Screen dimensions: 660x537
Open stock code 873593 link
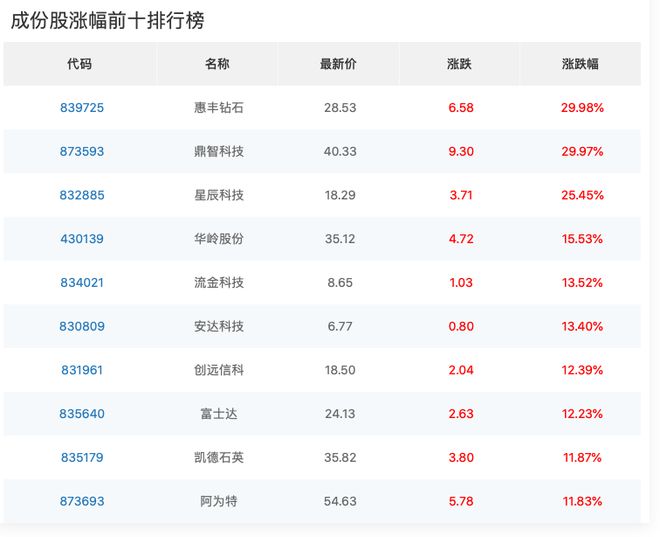point(82,152)
